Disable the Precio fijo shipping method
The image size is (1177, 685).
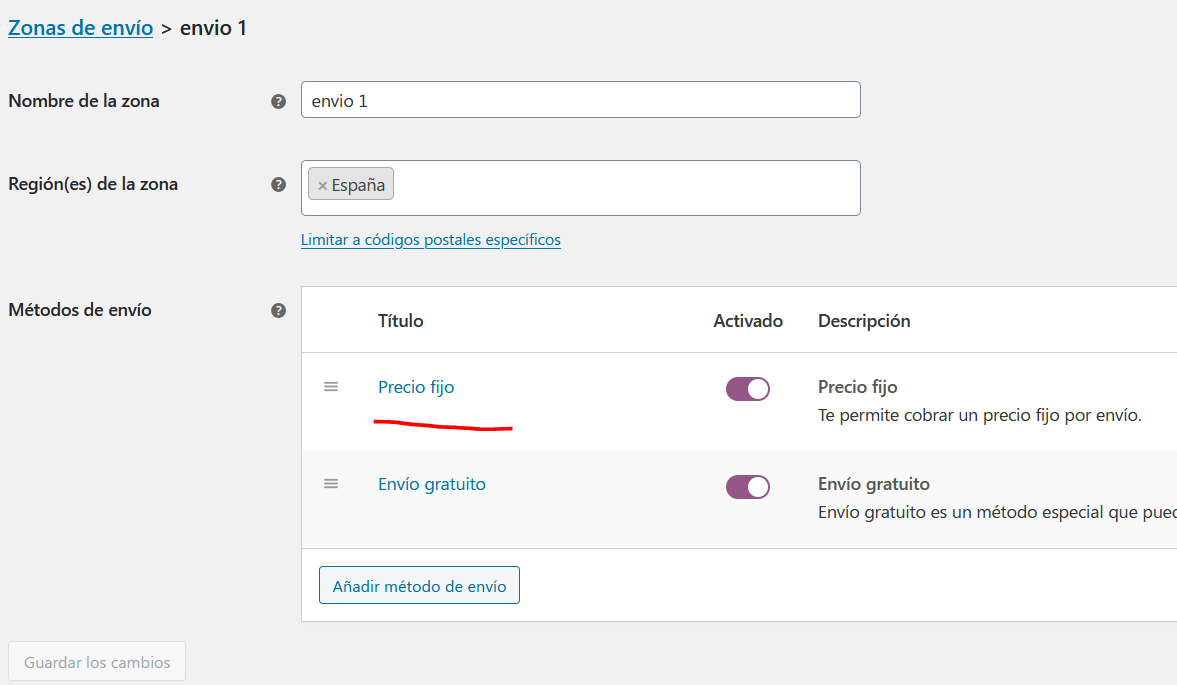point(748,389)
